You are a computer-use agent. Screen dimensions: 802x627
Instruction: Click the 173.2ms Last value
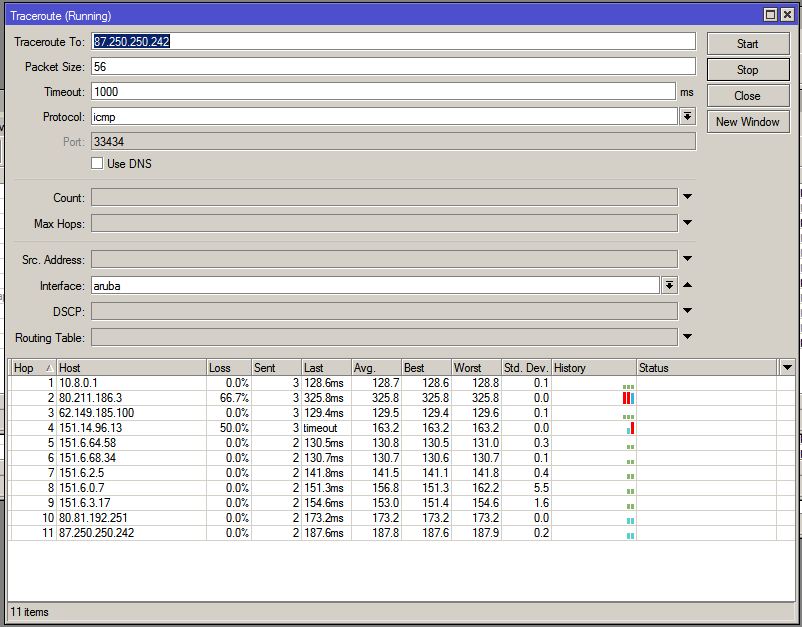(x=324, y=518)
